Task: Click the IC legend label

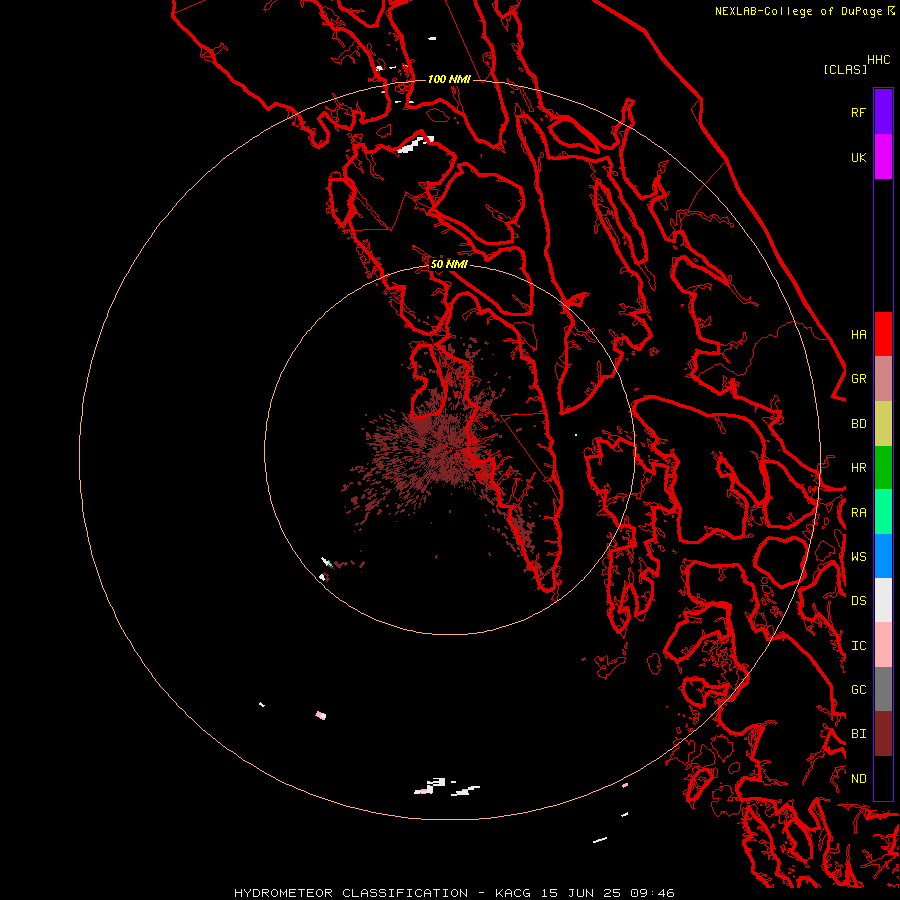Action: [858, 646]
